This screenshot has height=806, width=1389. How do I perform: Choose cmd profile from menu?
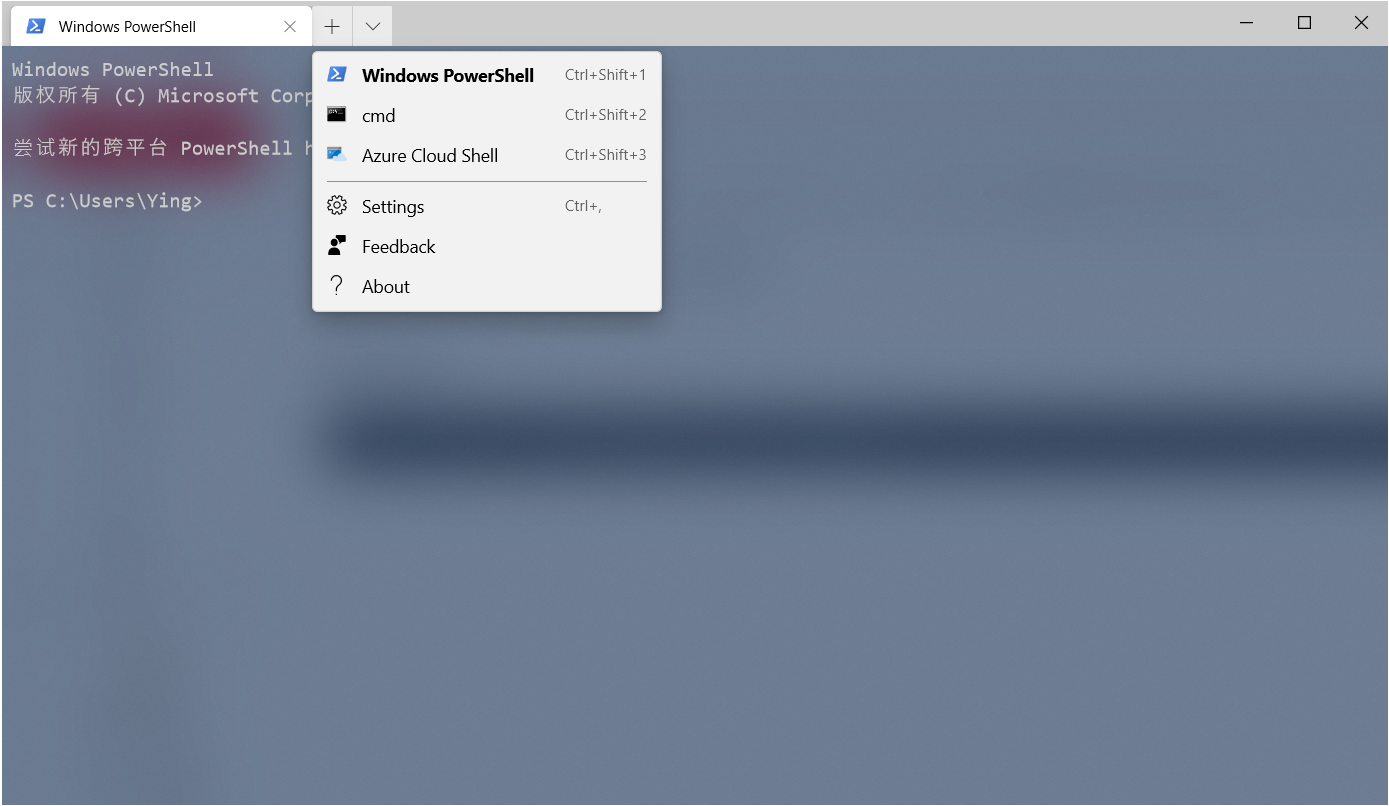(x=487, y=115)
